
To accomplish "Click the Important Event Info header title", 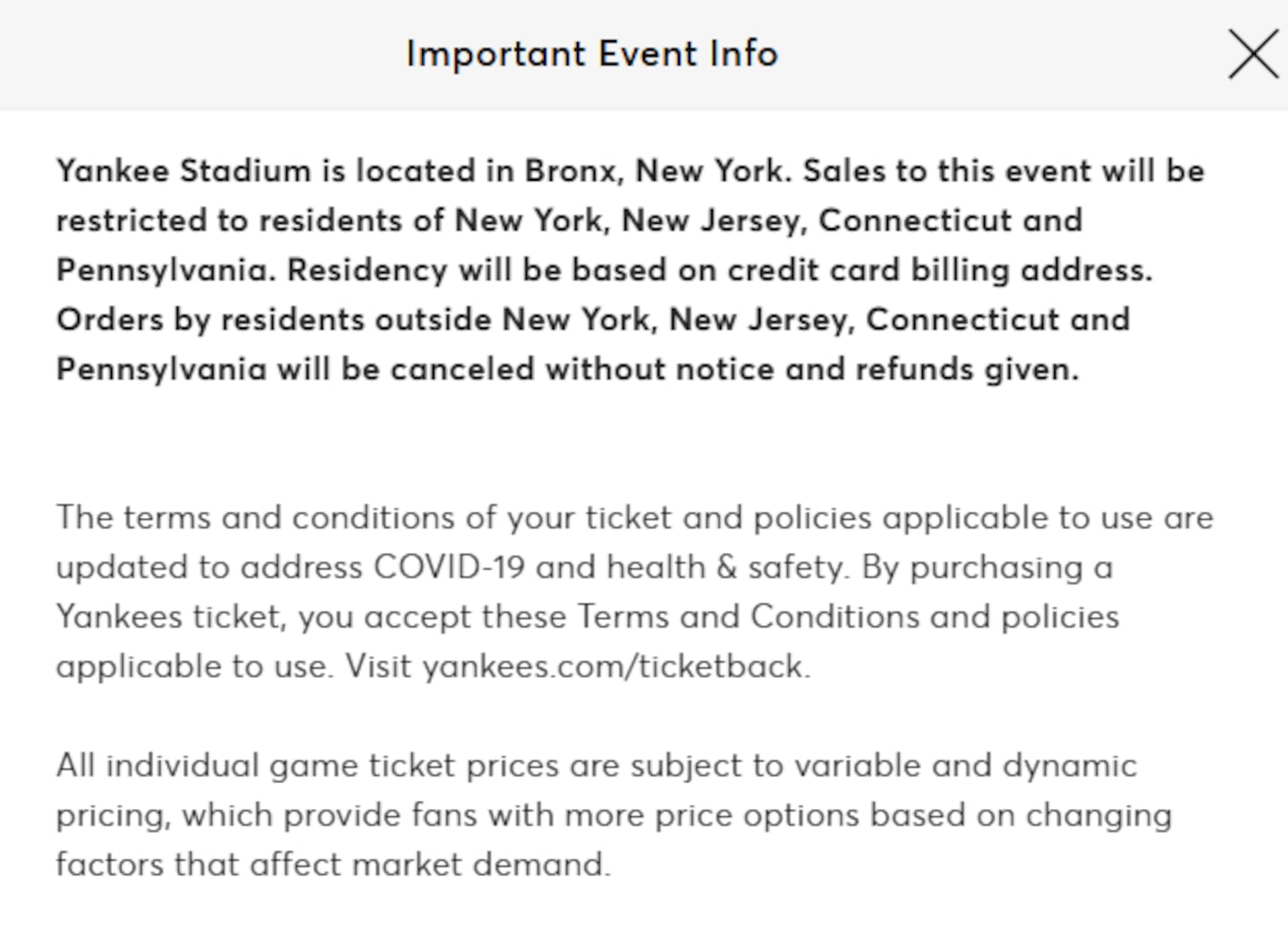I will pos(591,54).
